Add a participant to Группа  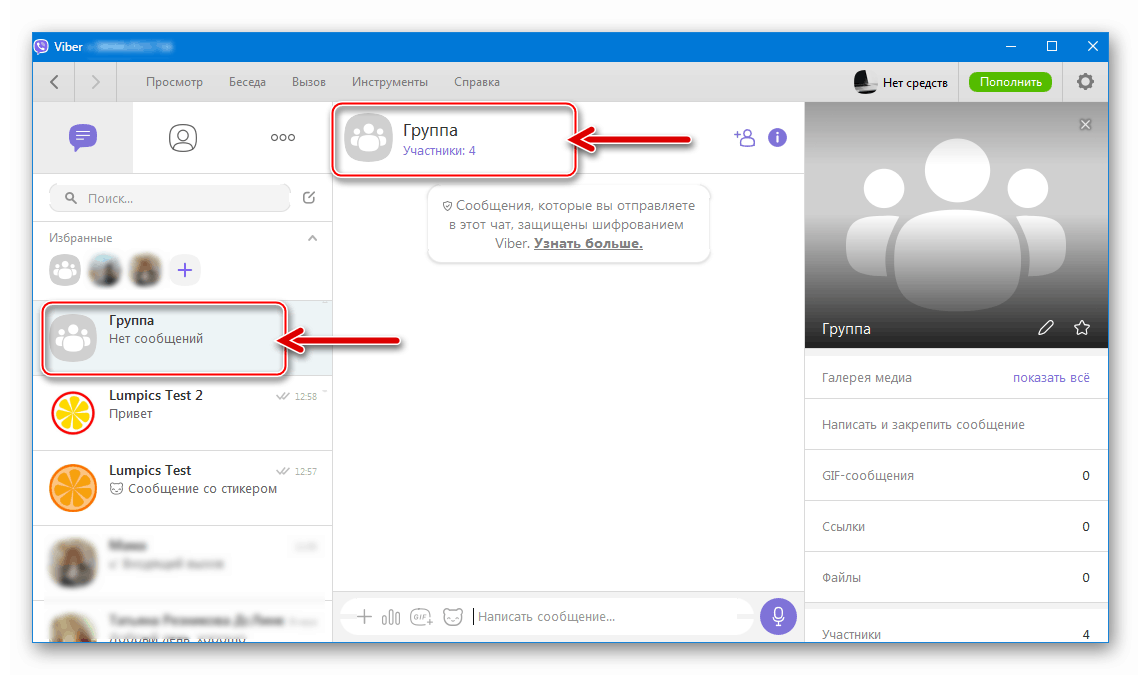click(745, 138)
